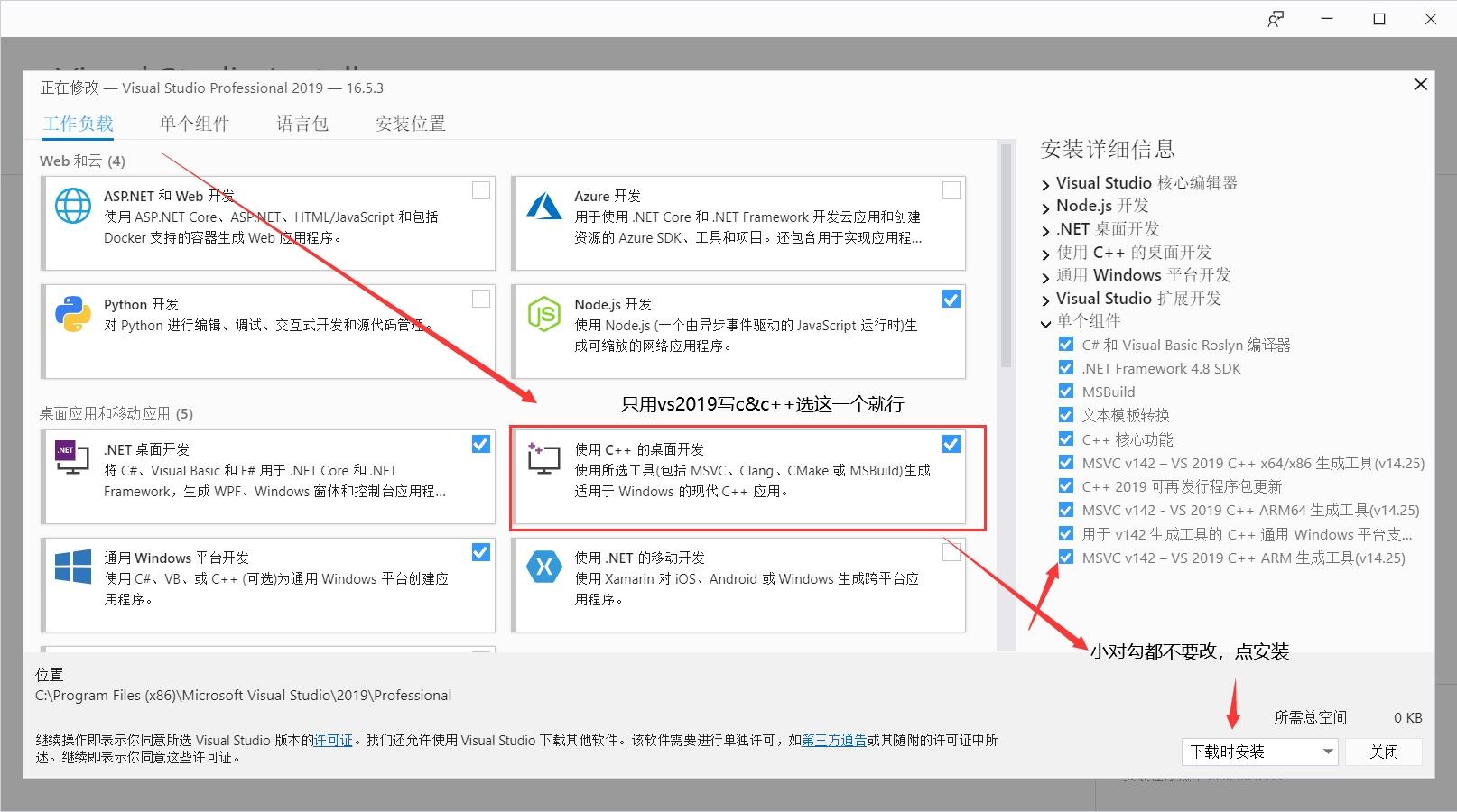Uncheck the last MSVC v142 ARM 生成工具 checkbox
This screenshot has width=1457, height=812.
[1066, 558]
